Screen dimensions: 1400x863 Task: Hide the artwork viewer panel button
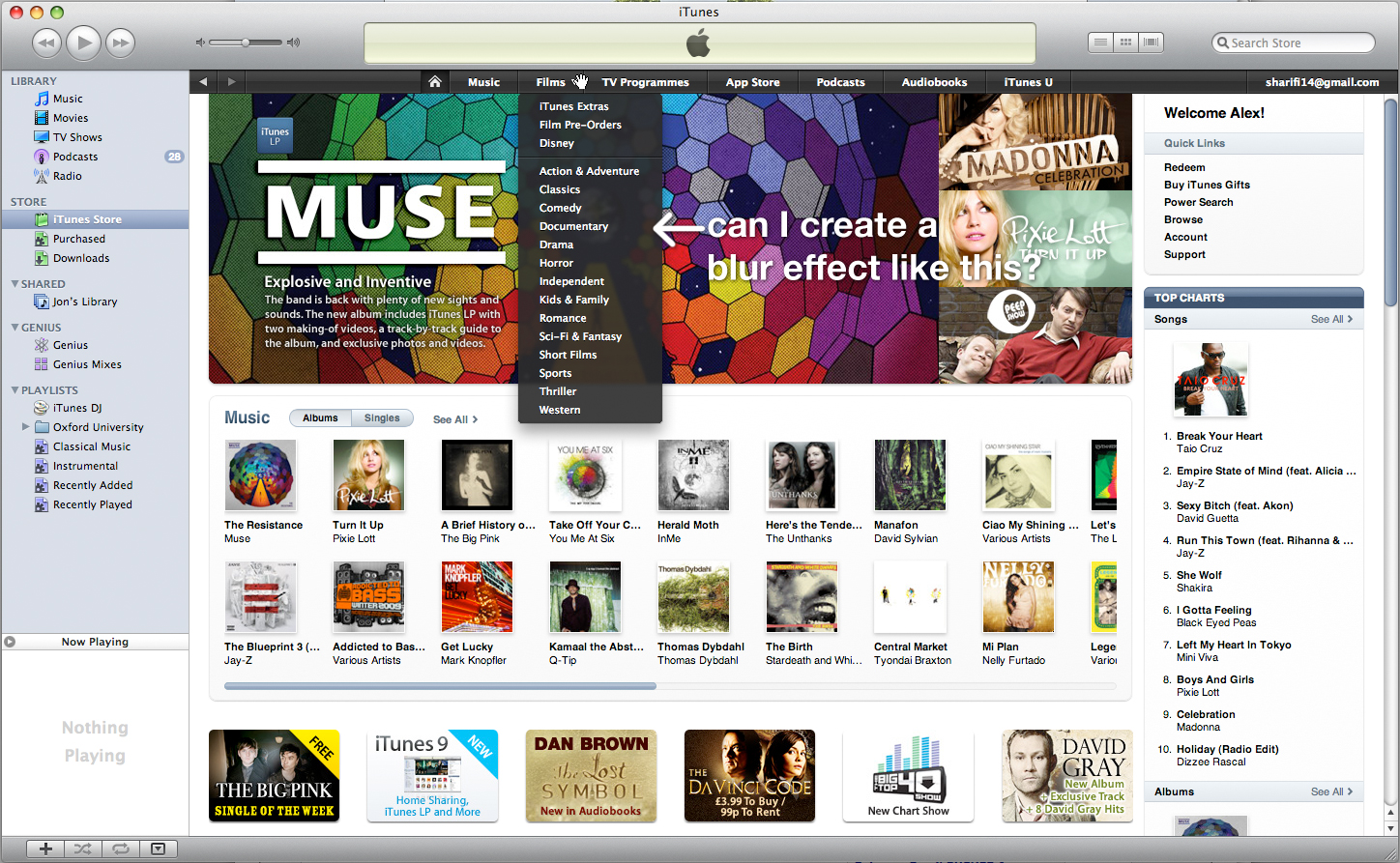[158, 849]
